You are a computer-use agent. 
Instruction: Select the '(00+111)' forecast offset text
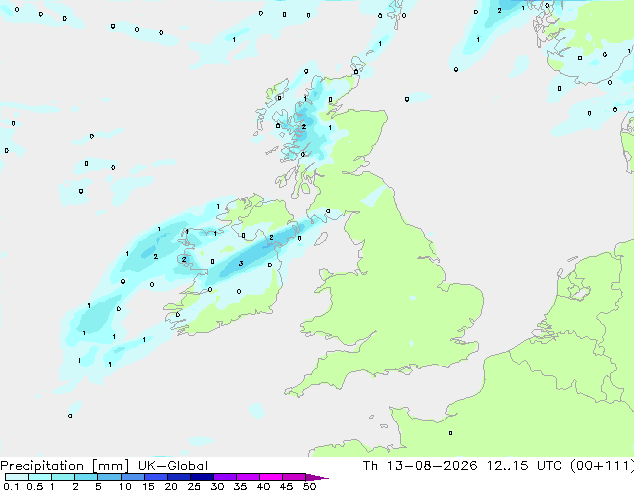coord(602,466)
